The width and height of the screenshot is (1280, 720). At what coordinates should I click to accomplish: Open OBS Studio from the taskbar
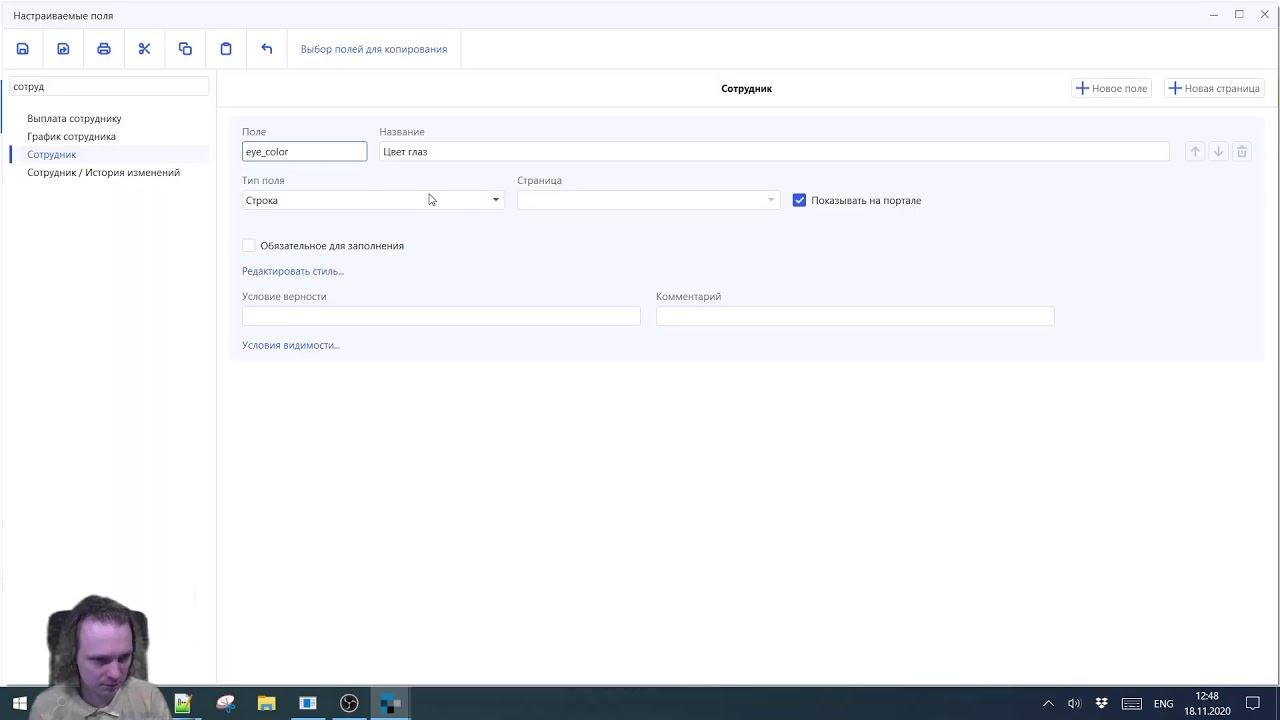pos(349,703)
